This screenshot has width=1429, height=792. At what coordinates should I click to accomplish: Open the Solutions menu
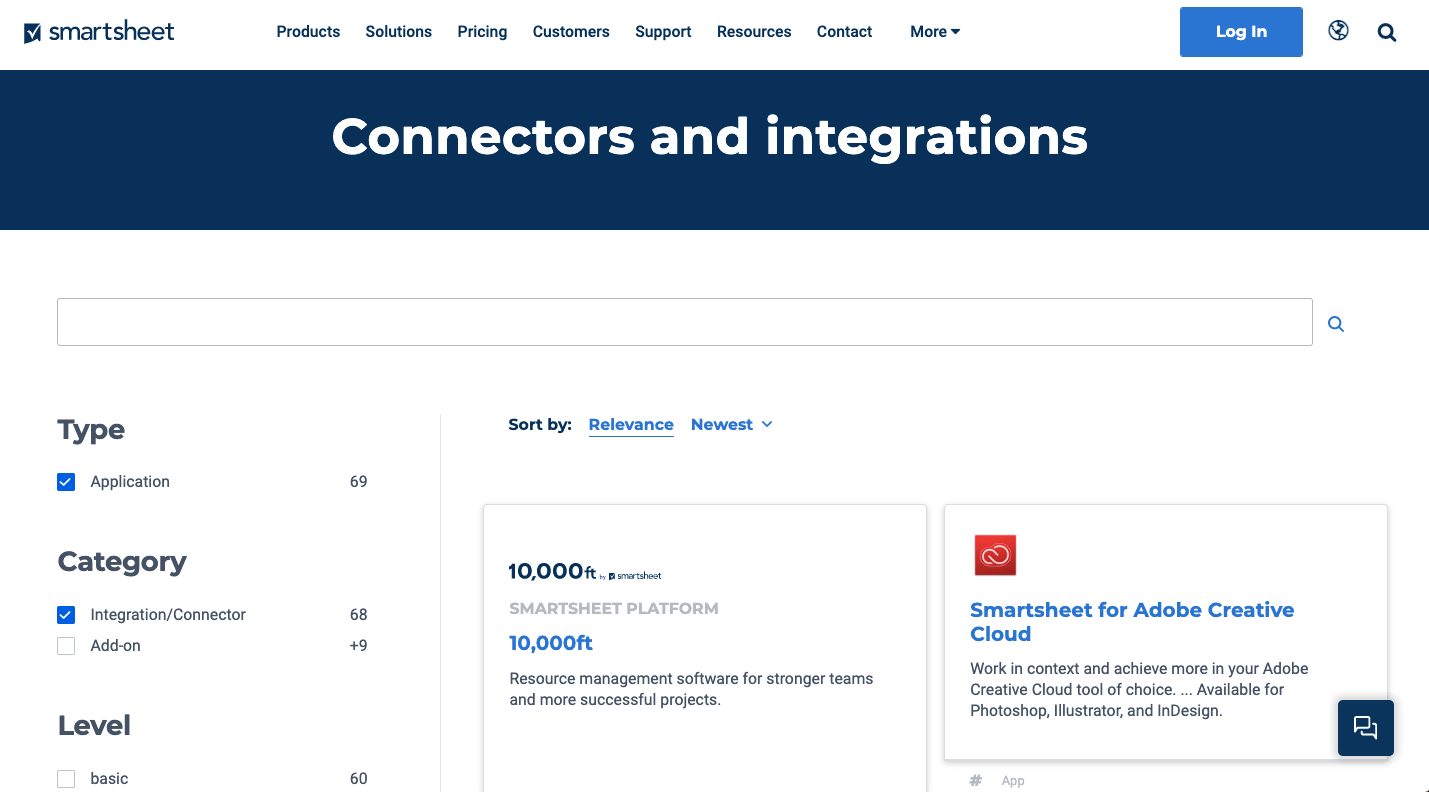[398, 32]
